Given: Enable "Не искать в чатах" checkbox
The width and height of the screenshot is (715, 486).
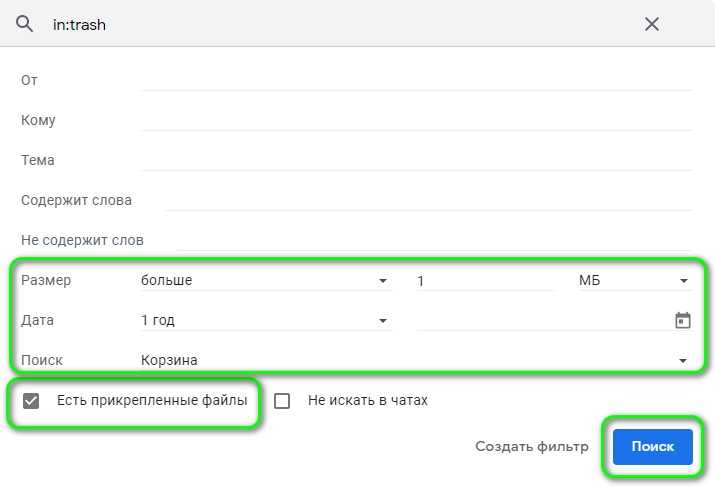Looking at the screenshot, I should pos(282,401).
